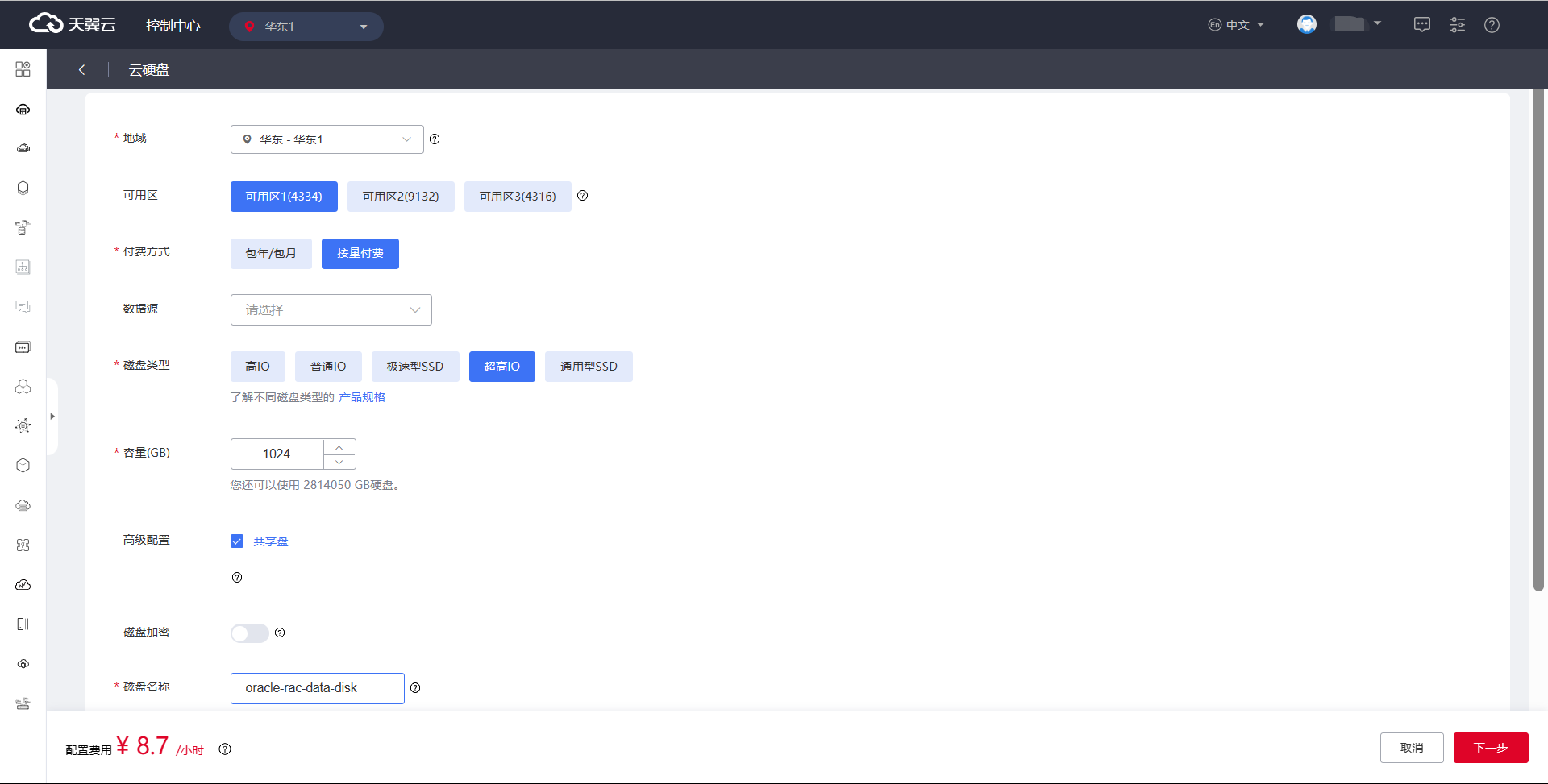The width and height of the screenshot is (1548, 784).
Task: Click the 容量 input field showing 1024
Action: (x=277, y=454)
